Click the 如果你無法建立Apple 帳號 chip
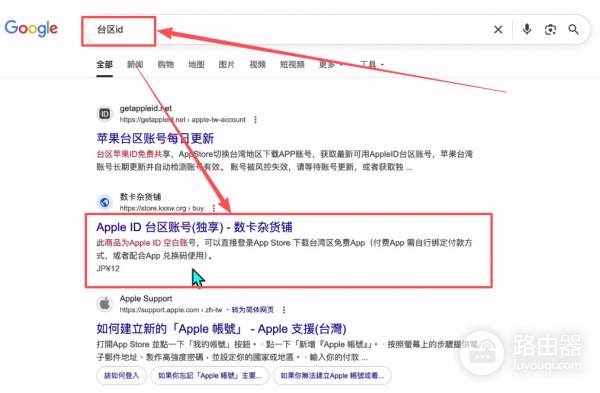Image resolution: width=600 pixels, height=393 pixels. [x=332, y=376]
